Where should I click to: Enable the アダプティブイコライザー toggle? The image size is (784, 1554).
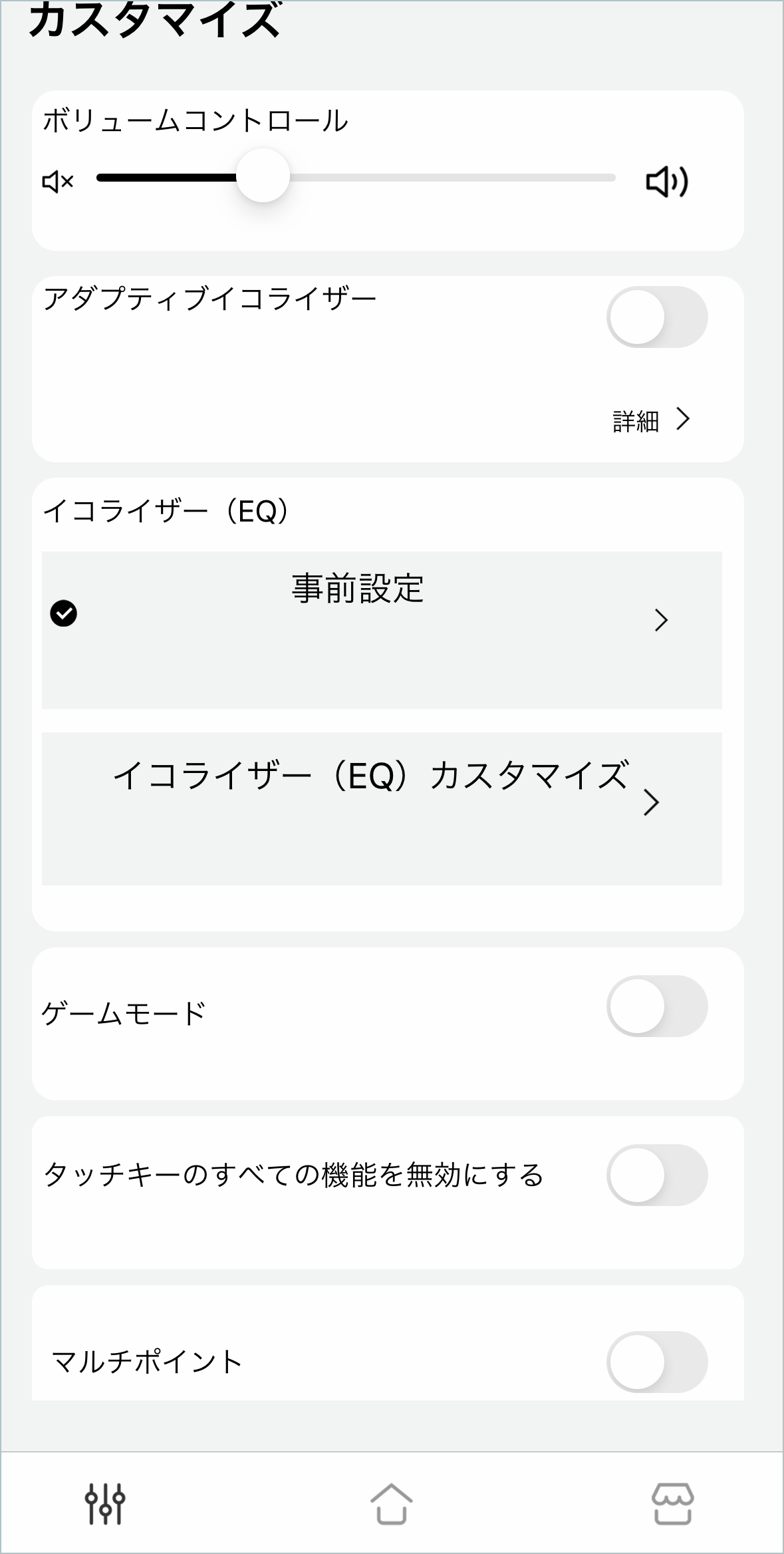[x=656, y=317]
